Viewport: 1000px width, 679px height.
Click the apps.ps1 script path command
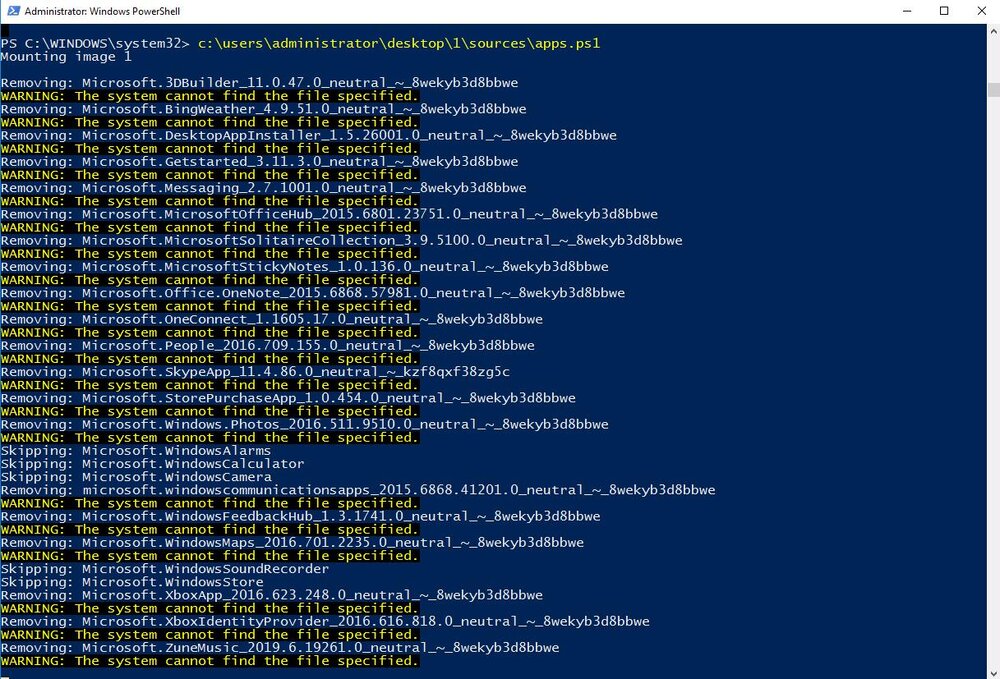(399, 43)
